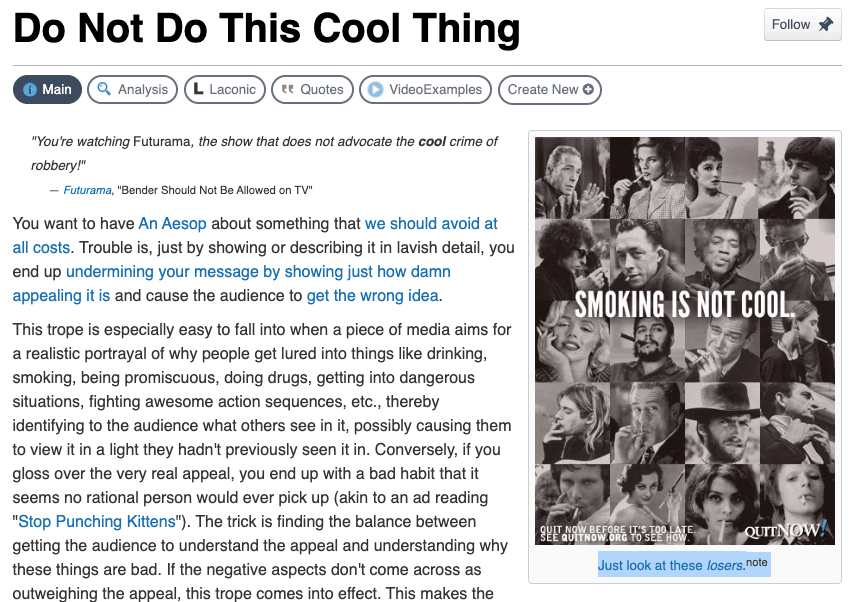Expand the hidden note after the losers link

tap(757, 563)
